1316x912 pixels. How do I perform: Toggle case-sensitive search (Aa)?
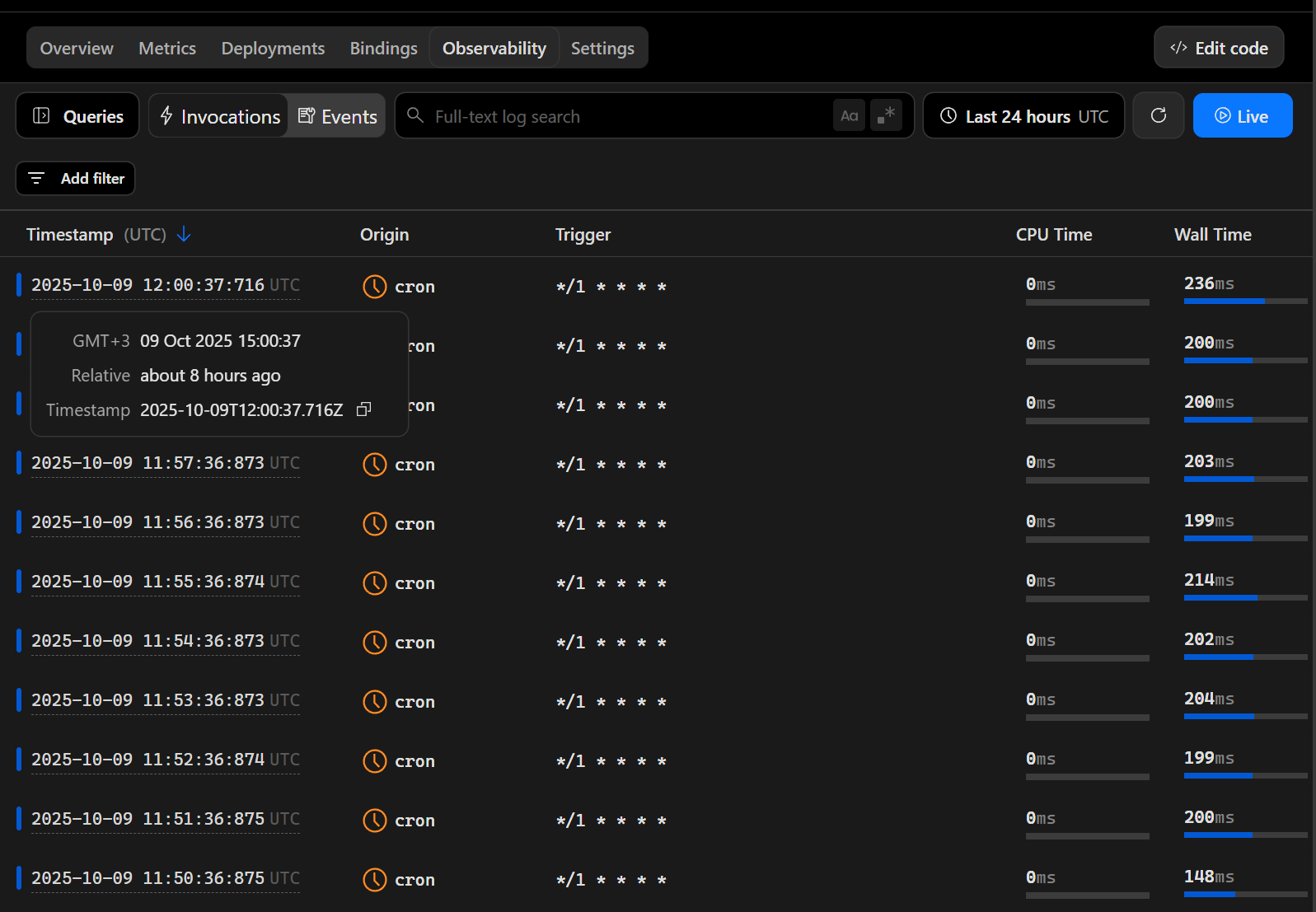tap(850, 116)
